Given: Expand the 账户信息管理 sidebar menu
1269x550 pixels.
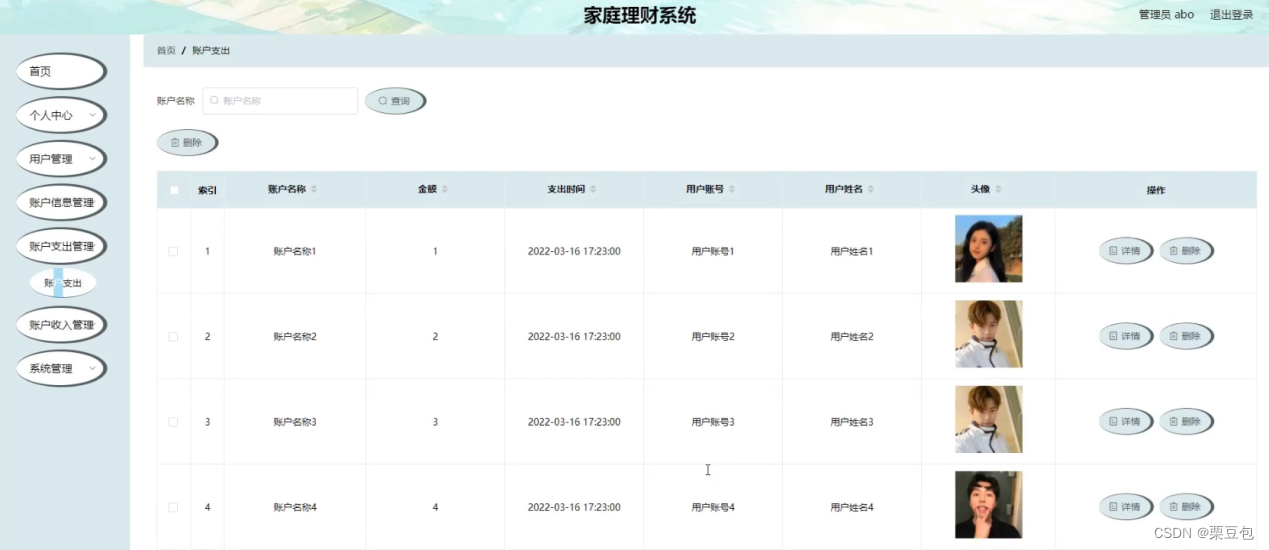Looking at the screenshot, I should click(60, 202).
